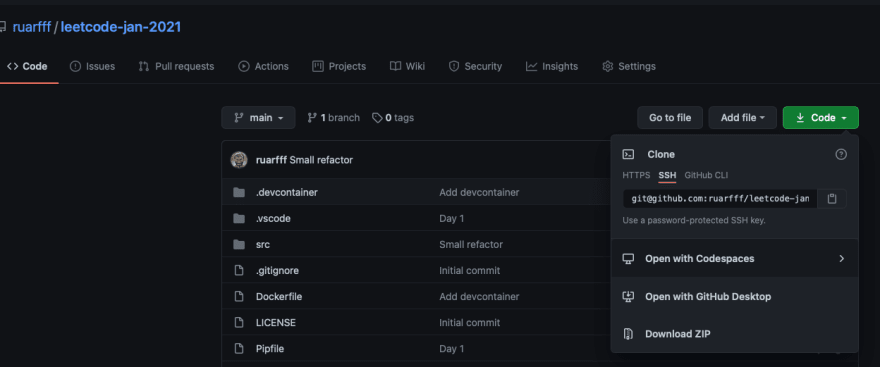Click the .vscode folder icon

click(239, 218)
